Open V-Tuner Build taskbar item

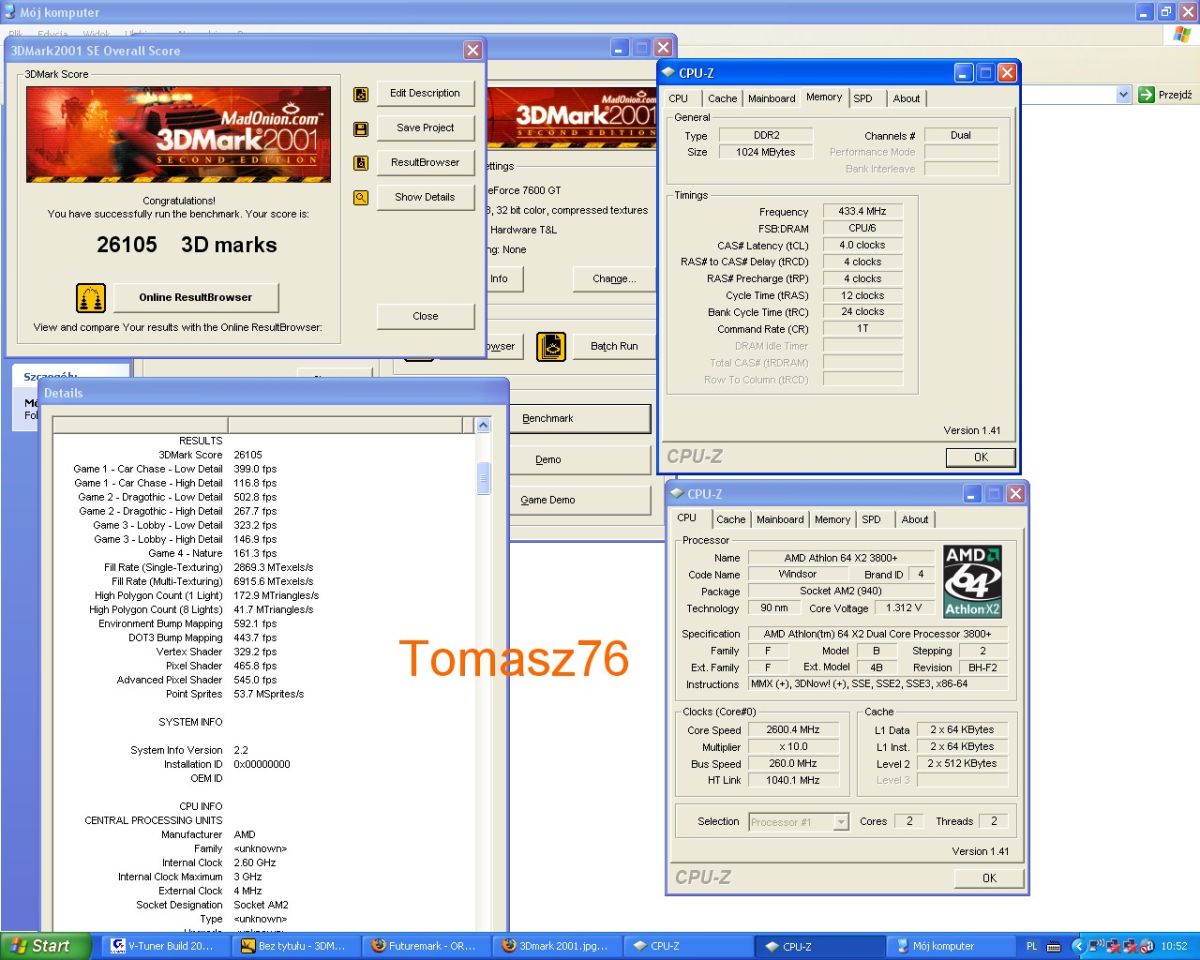point(165,946)
